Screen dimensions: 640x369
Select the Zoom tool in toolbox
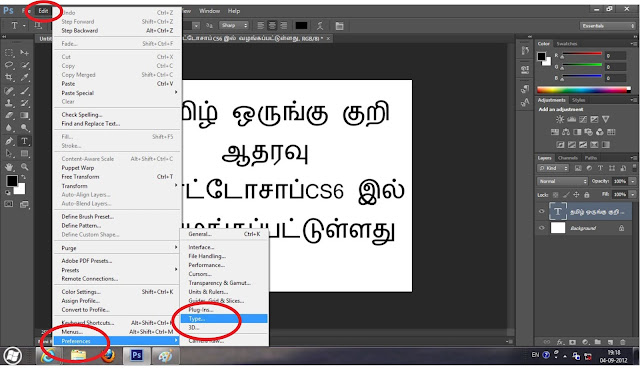(25, 167)
